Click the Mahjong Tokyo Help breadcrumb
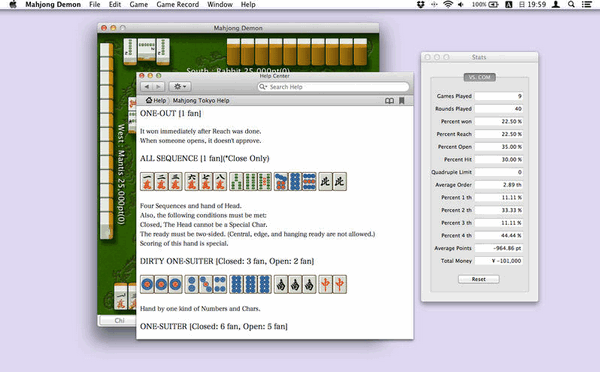 201,101
